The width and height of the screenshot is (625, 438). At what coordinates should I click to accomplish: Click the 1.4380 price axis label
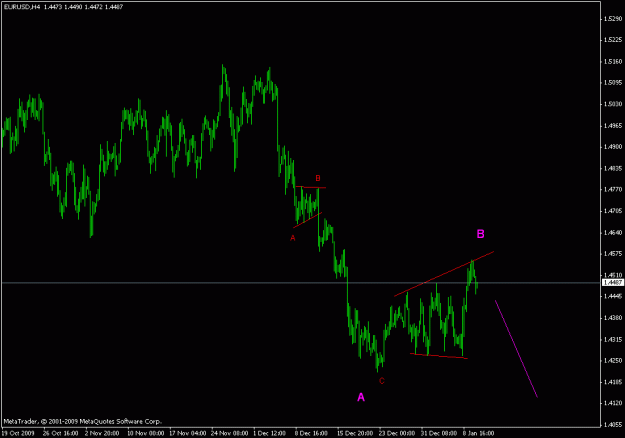click(x=613, y=318)
